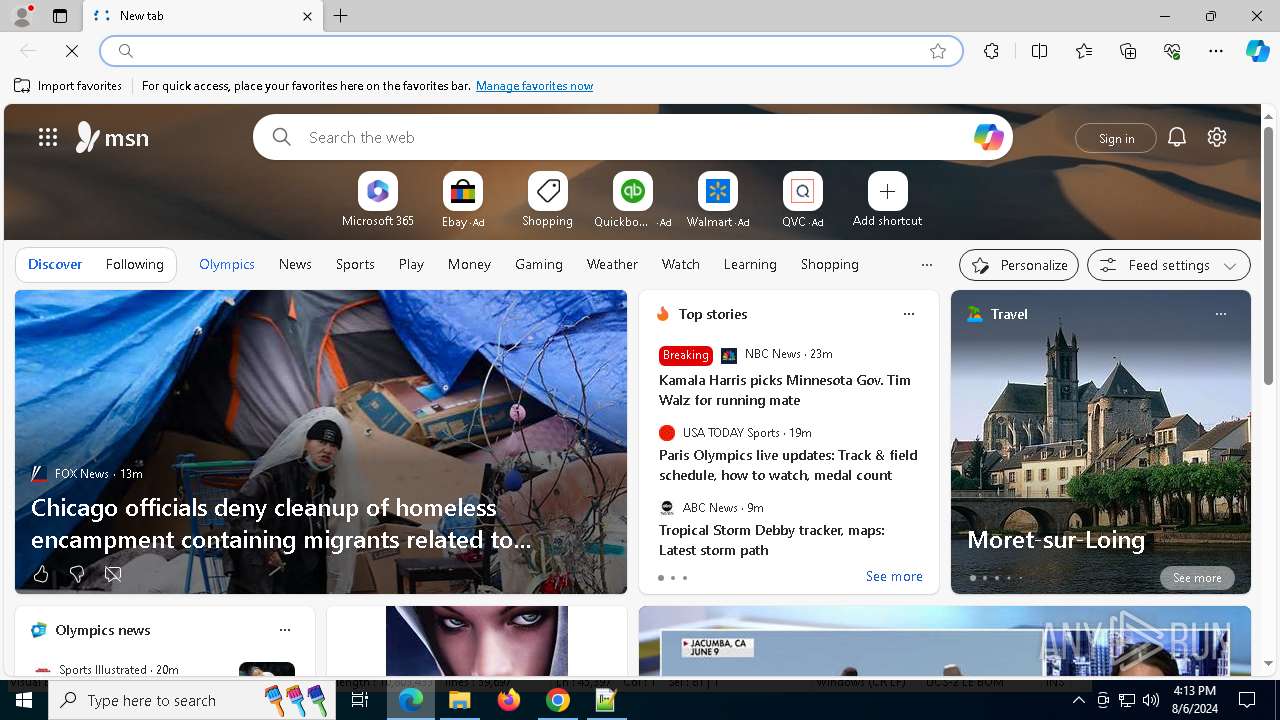Open the Walmart shortcut tile
Viewport: 1280px width, 720px height.
pos(718,200)
